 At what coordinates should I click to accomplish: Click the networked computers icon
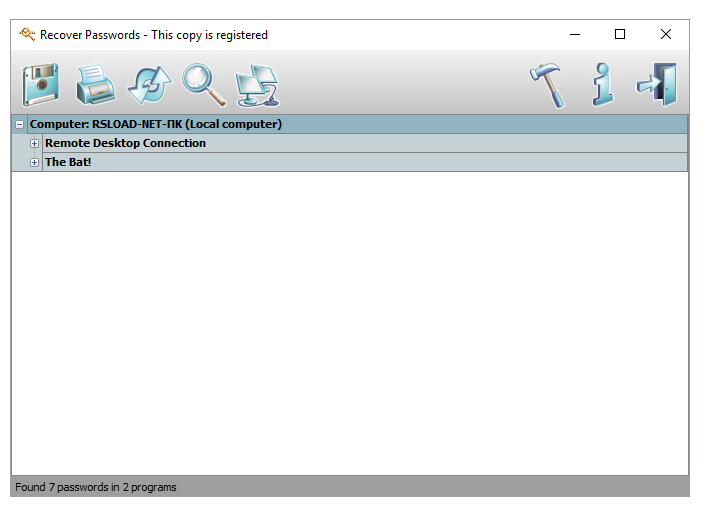pos(257,86)
